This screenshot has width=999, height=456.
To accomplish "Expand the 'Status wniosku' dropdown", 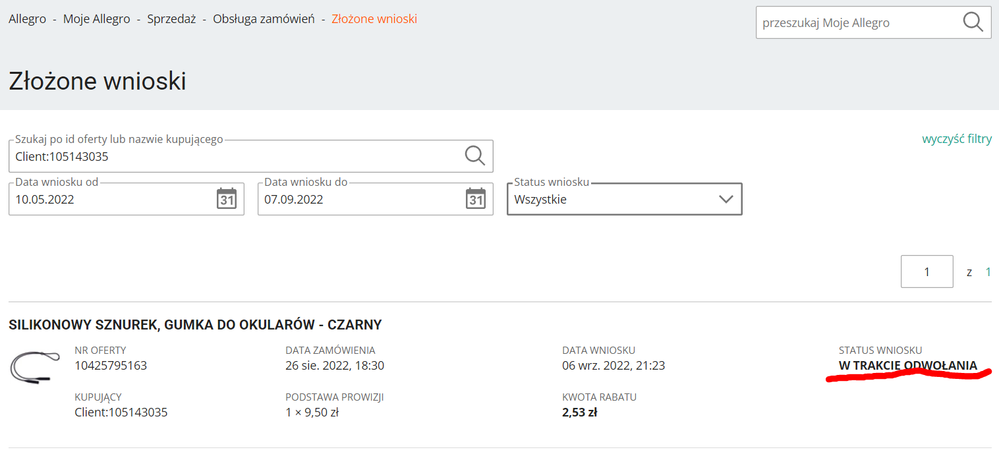I will 624,199.
